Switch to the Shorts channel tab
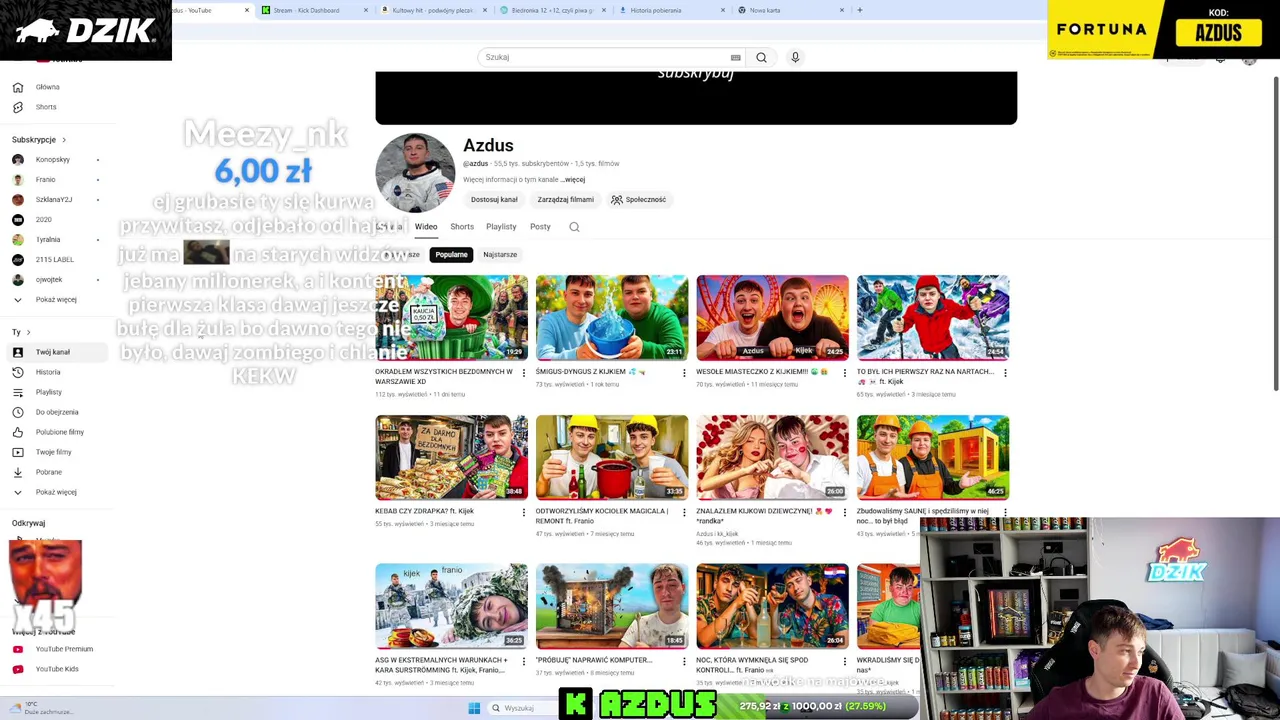Screen dimensions: 1280x720 coord(462,227)
